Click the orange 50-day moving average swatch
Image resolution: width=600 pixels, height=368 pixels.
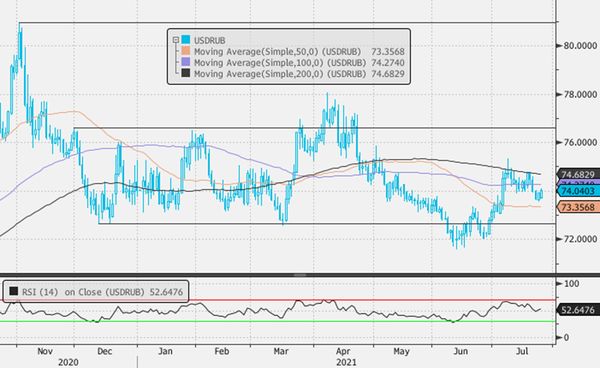pyautogui.click(x=186, y=51)
